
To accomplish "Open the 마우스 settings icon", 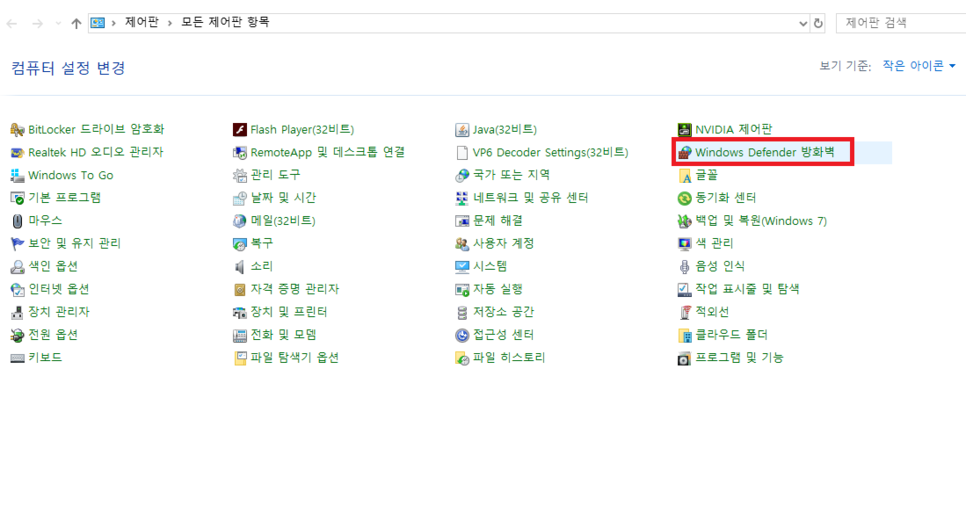I will [x=17, y=221].
